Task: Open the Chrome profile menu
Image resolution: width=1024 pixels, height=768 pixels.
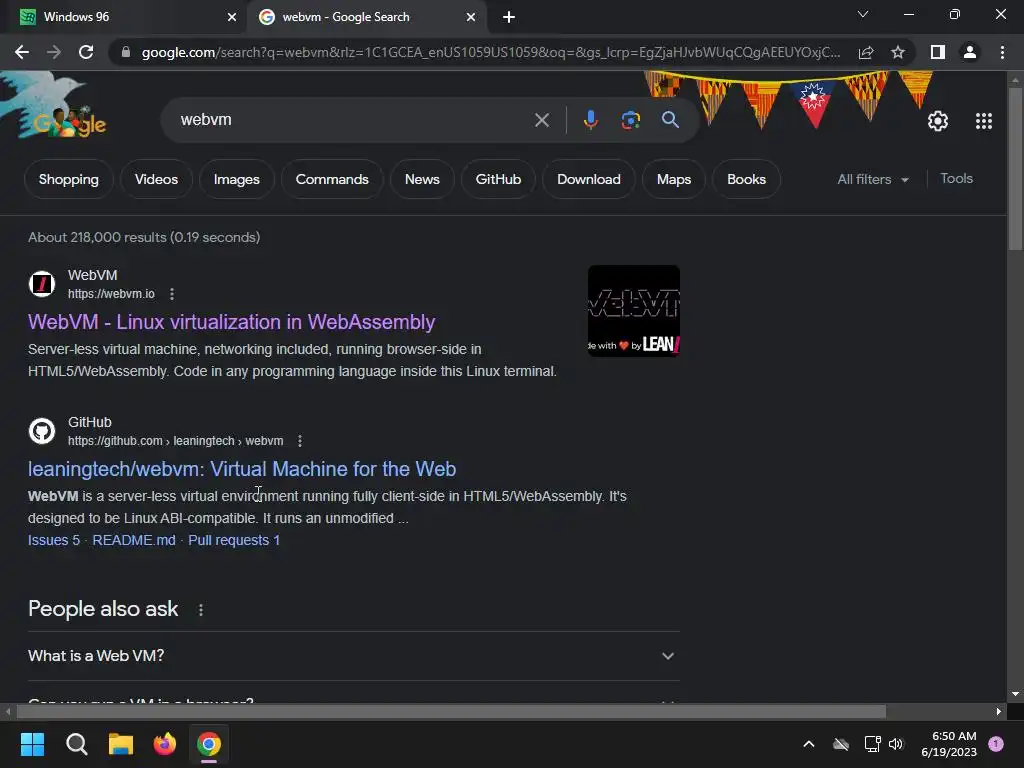Action: pyautogui.click(x=970, y=52)
